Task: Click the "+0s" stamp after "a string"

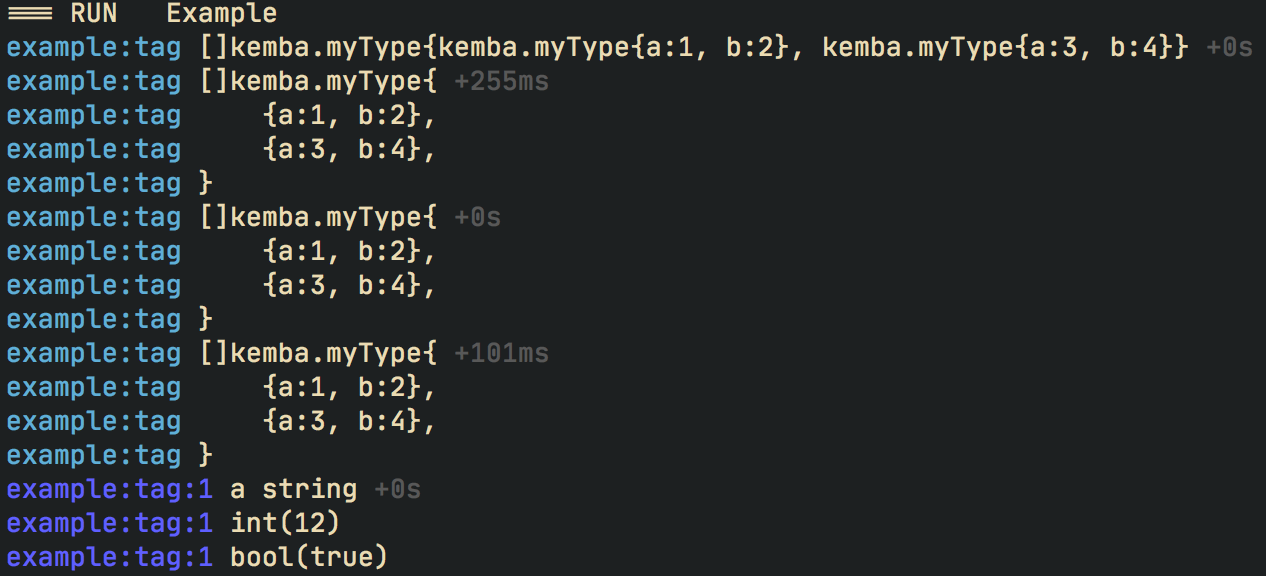Action: click(x=397, y=489)
